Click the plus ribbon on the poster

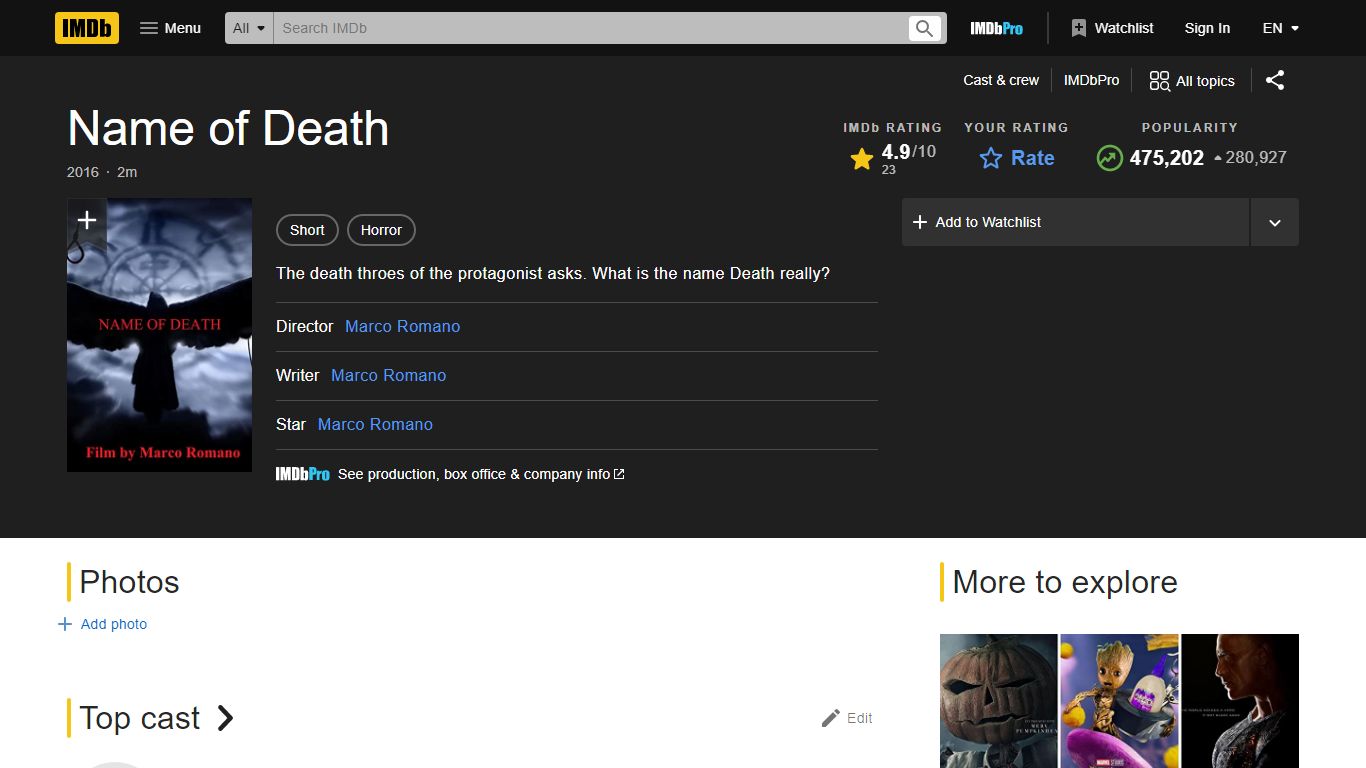pos(87,220)
